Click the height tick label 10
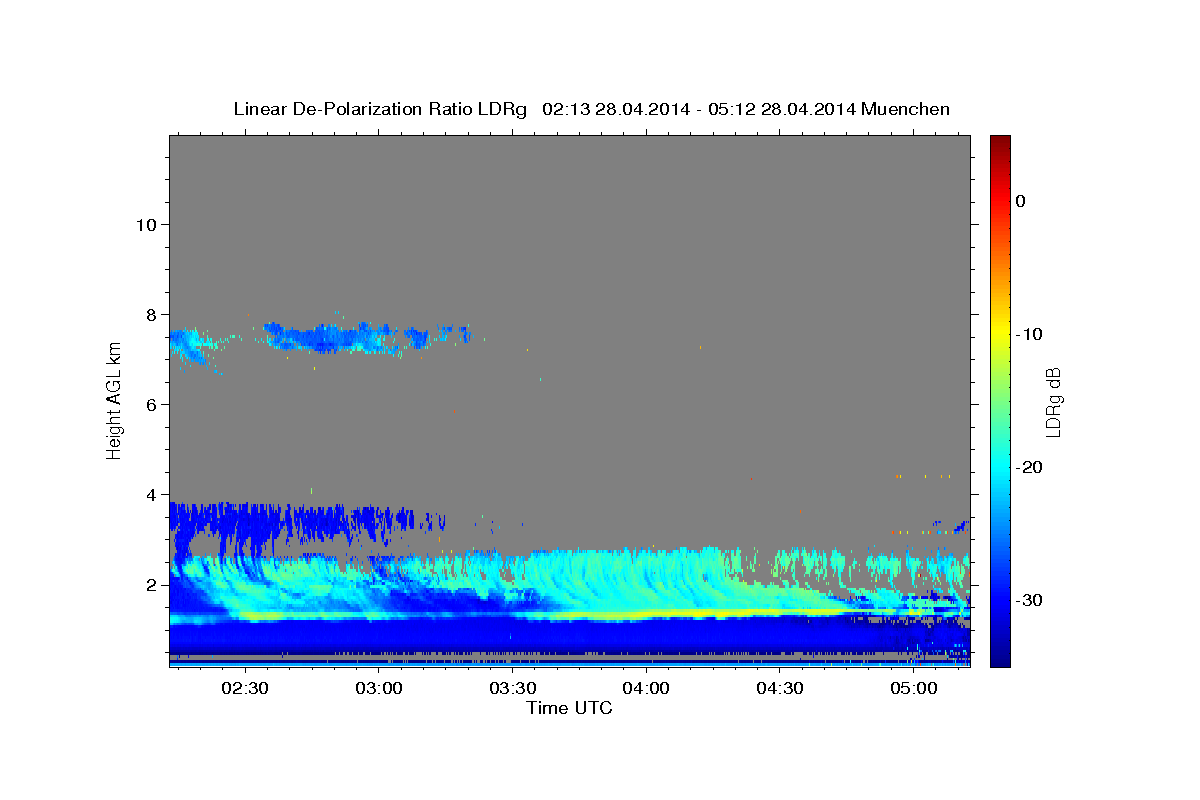 point(146,224)
